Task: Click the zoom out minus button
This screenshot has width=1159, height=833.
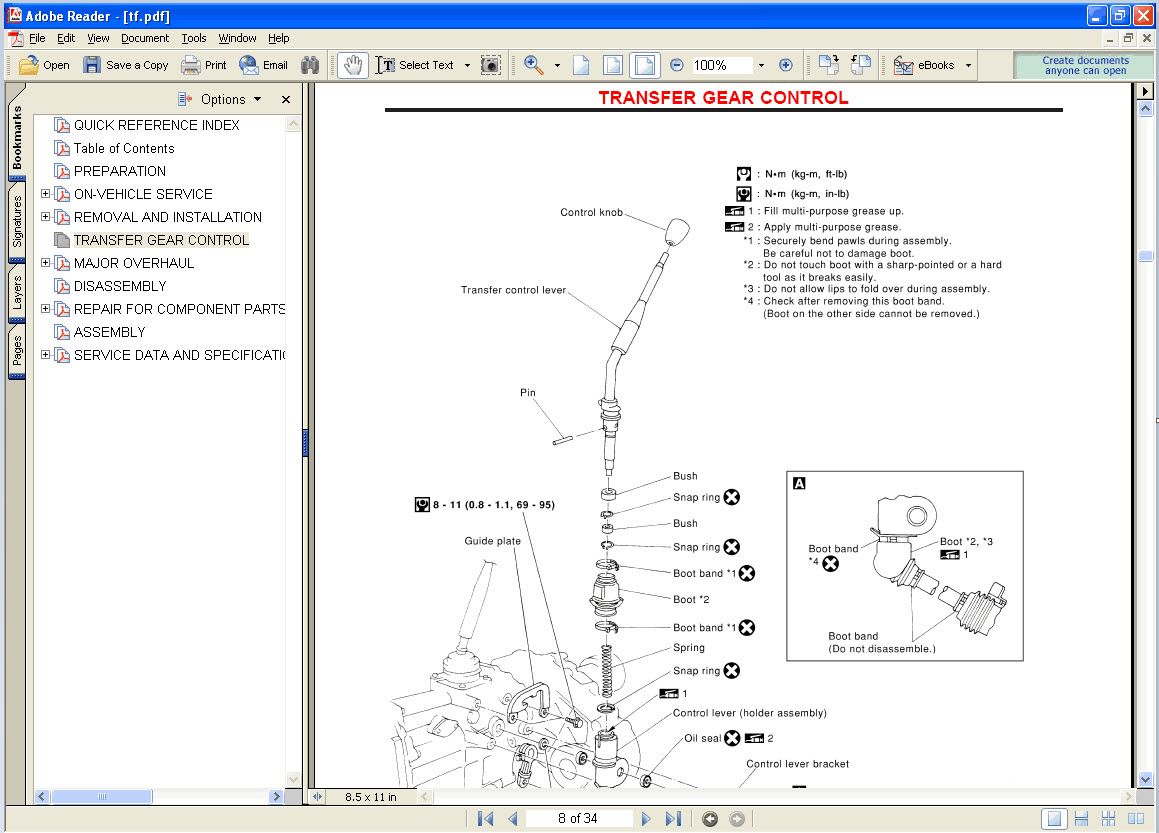Action: [676, 65]
